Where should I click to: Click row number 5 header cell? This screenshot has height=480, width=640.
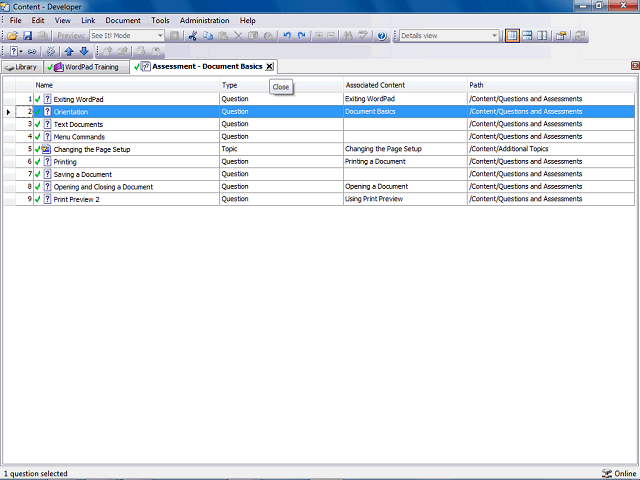click(x=24, y=149)
